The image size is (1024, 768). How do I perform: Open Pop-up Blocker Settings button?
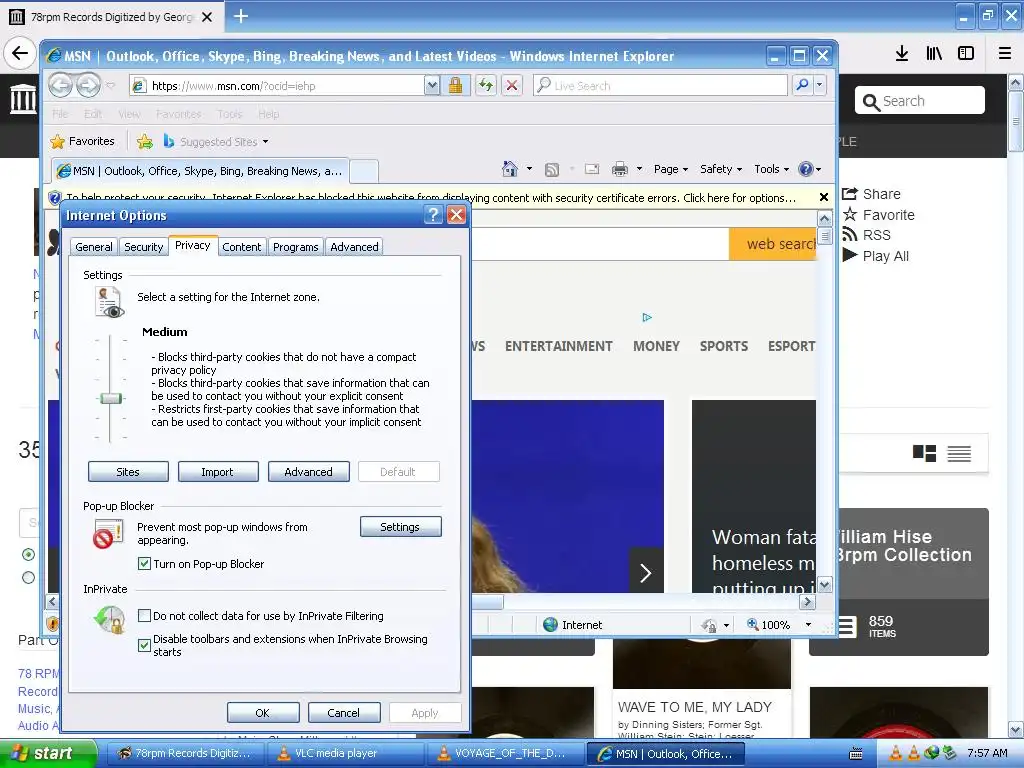(x=400, y=526)
